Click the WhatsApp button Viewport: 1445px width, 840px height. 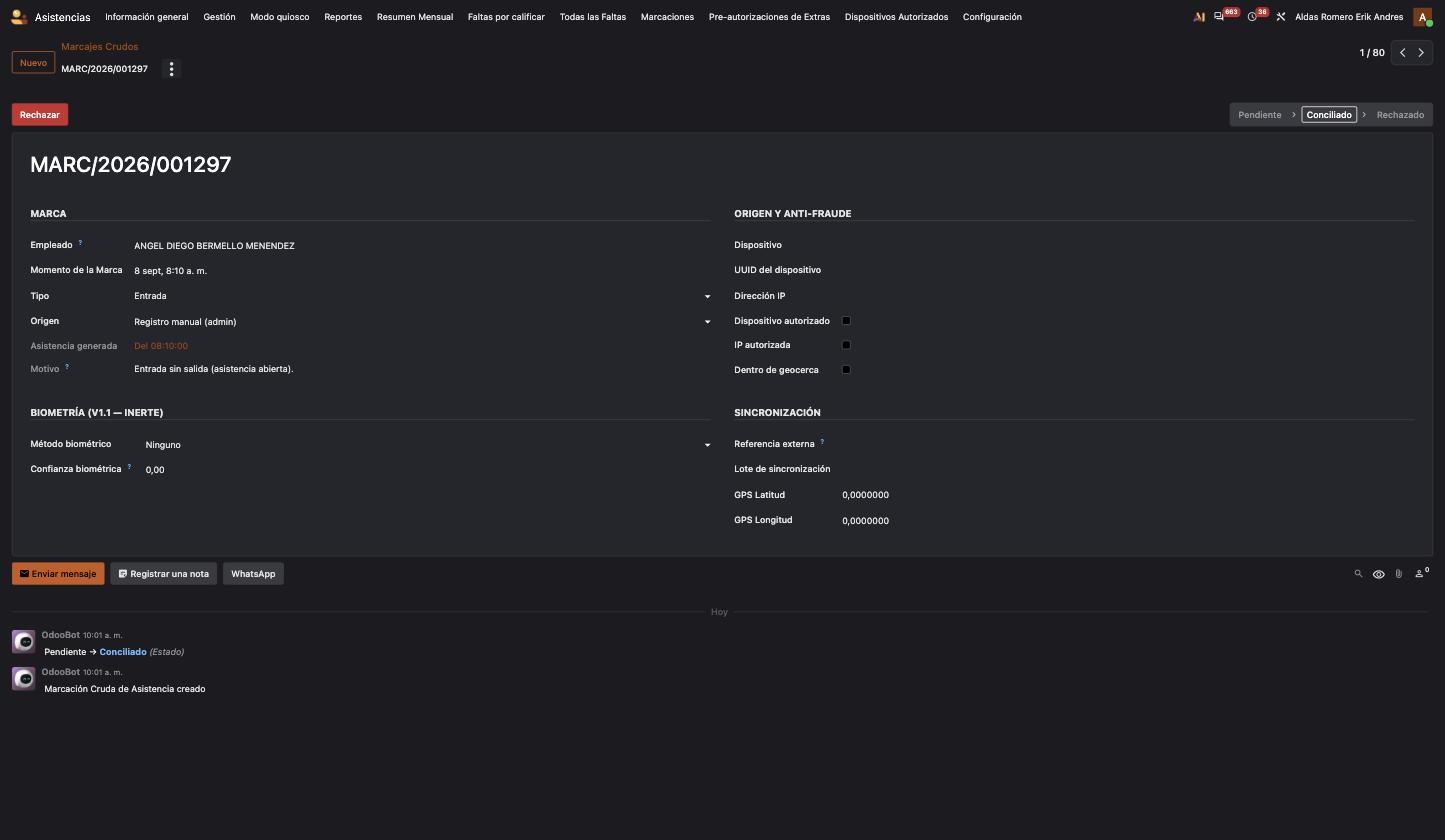click(253, 574)
